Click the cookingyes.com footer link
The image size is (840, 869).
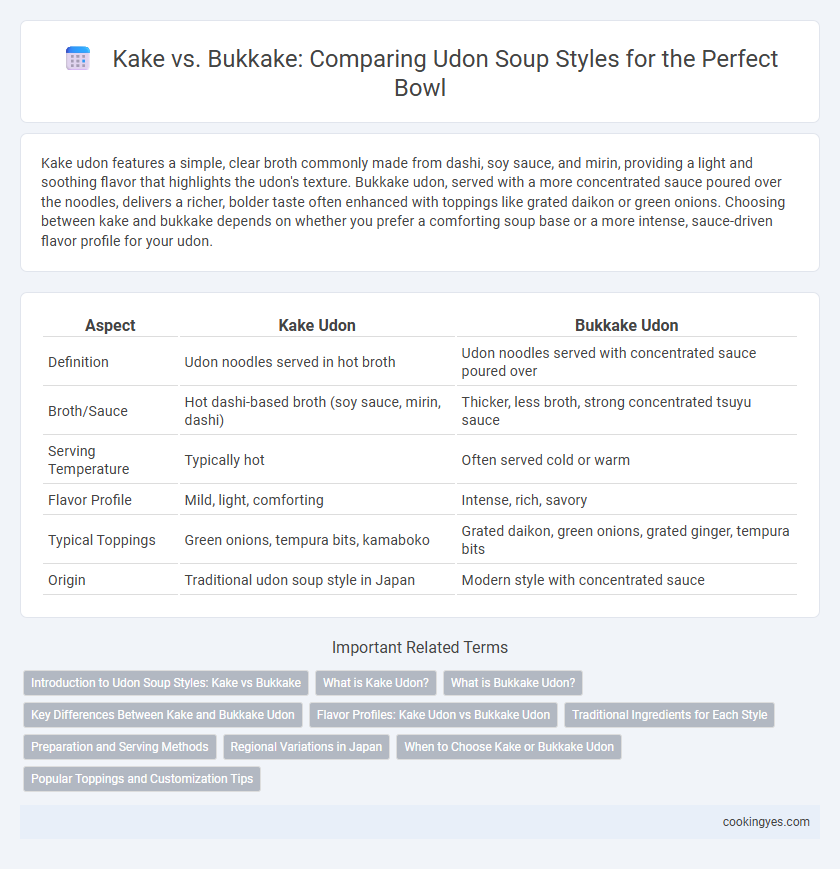coord(766,822)
